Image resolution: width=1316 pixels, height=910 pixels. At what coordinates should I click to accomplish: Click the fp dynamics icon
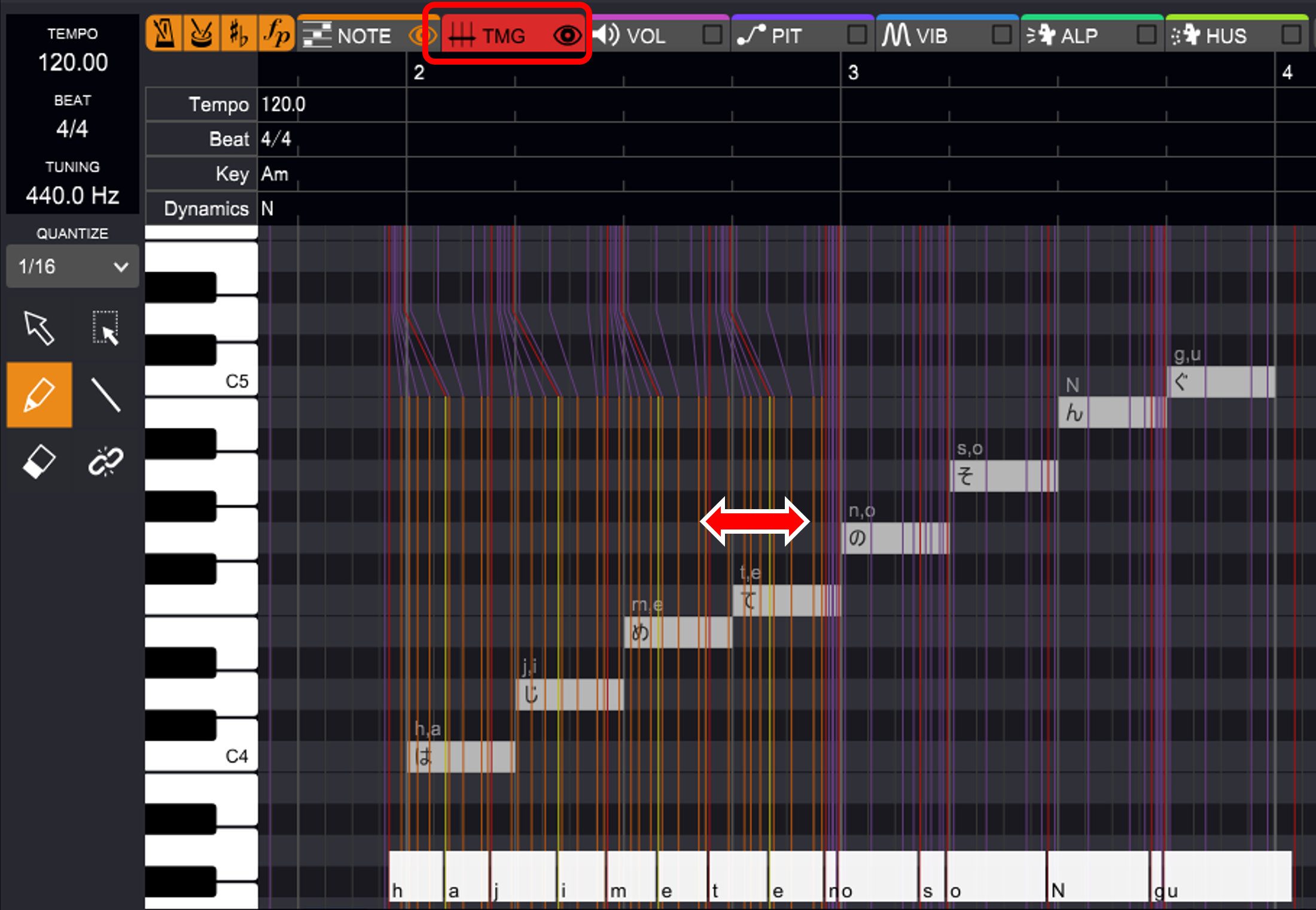(276, 34)
